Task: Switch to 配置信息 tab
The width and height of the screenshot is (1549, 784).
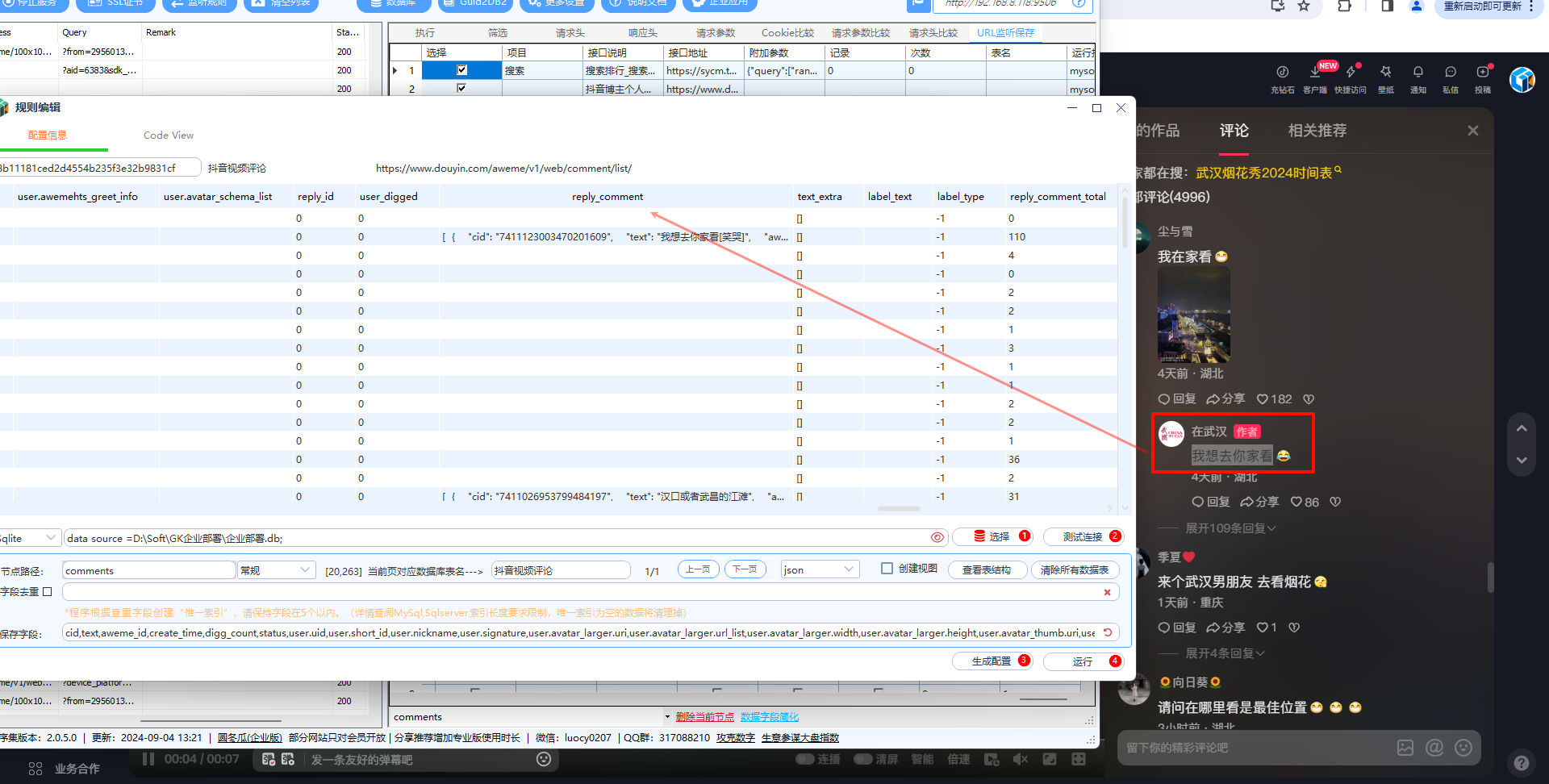Action: 48,136
